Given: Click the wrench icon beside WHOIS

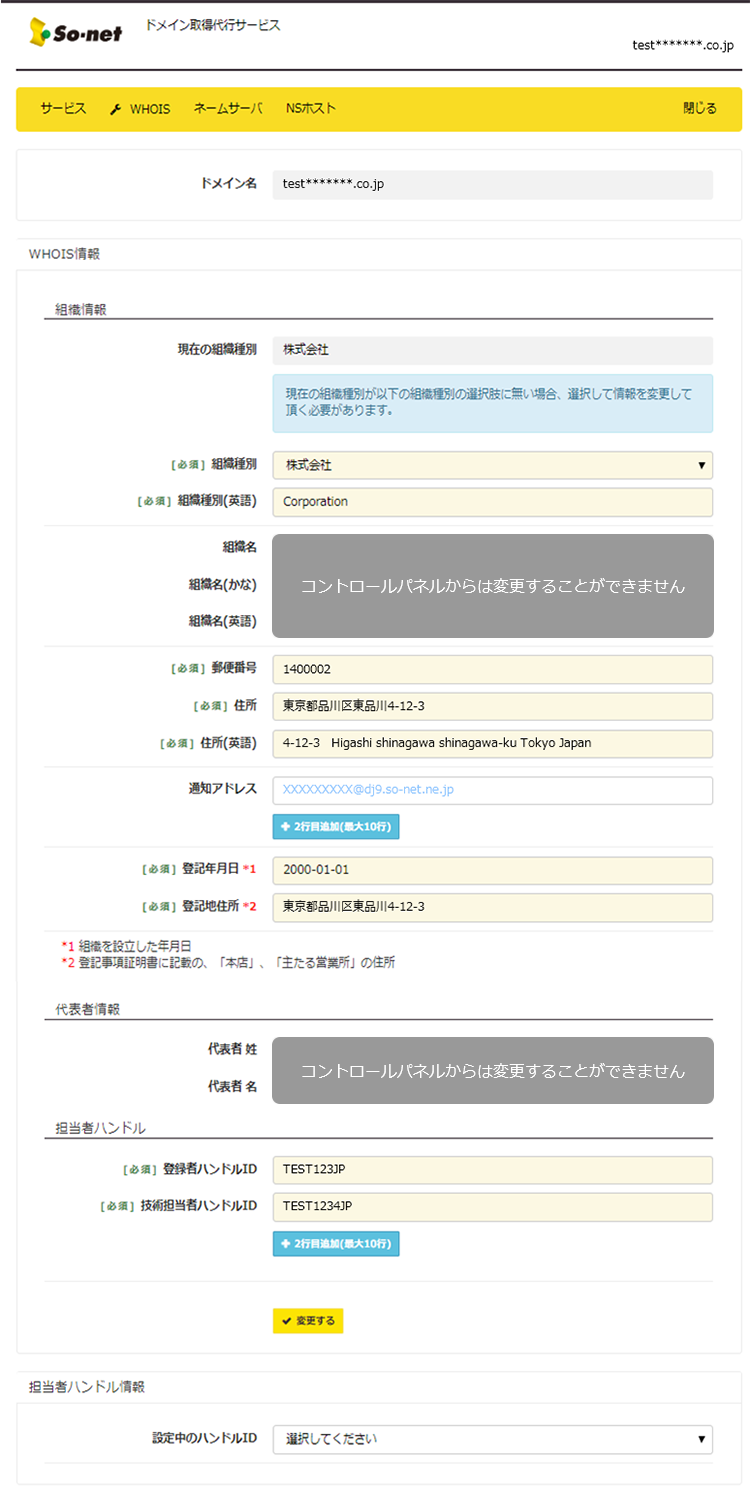Looking at the screenshot, I should [116, 109].
